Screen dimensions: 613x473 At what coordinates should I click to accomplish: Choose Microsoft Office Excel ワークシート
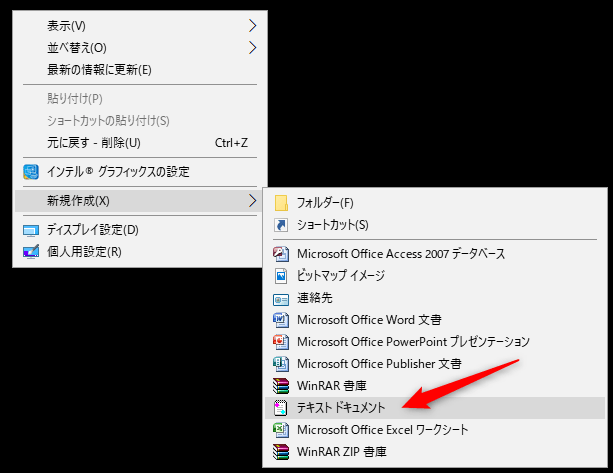[435, 430]
